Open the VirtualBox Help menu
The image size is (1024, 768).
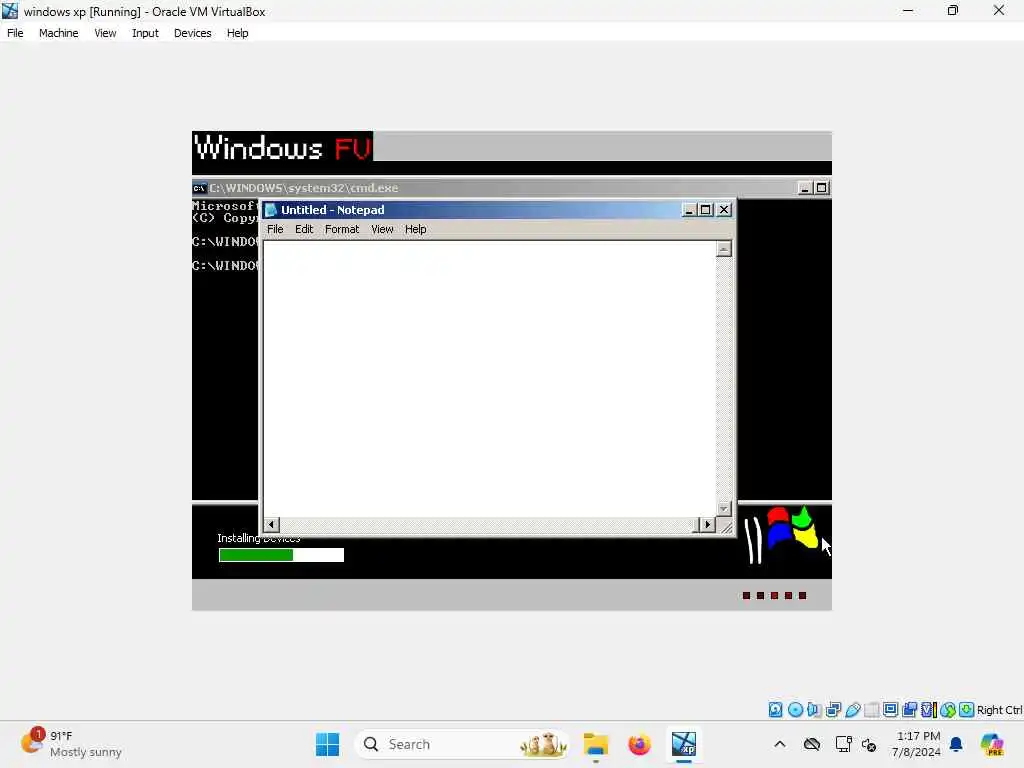point(238,33)
